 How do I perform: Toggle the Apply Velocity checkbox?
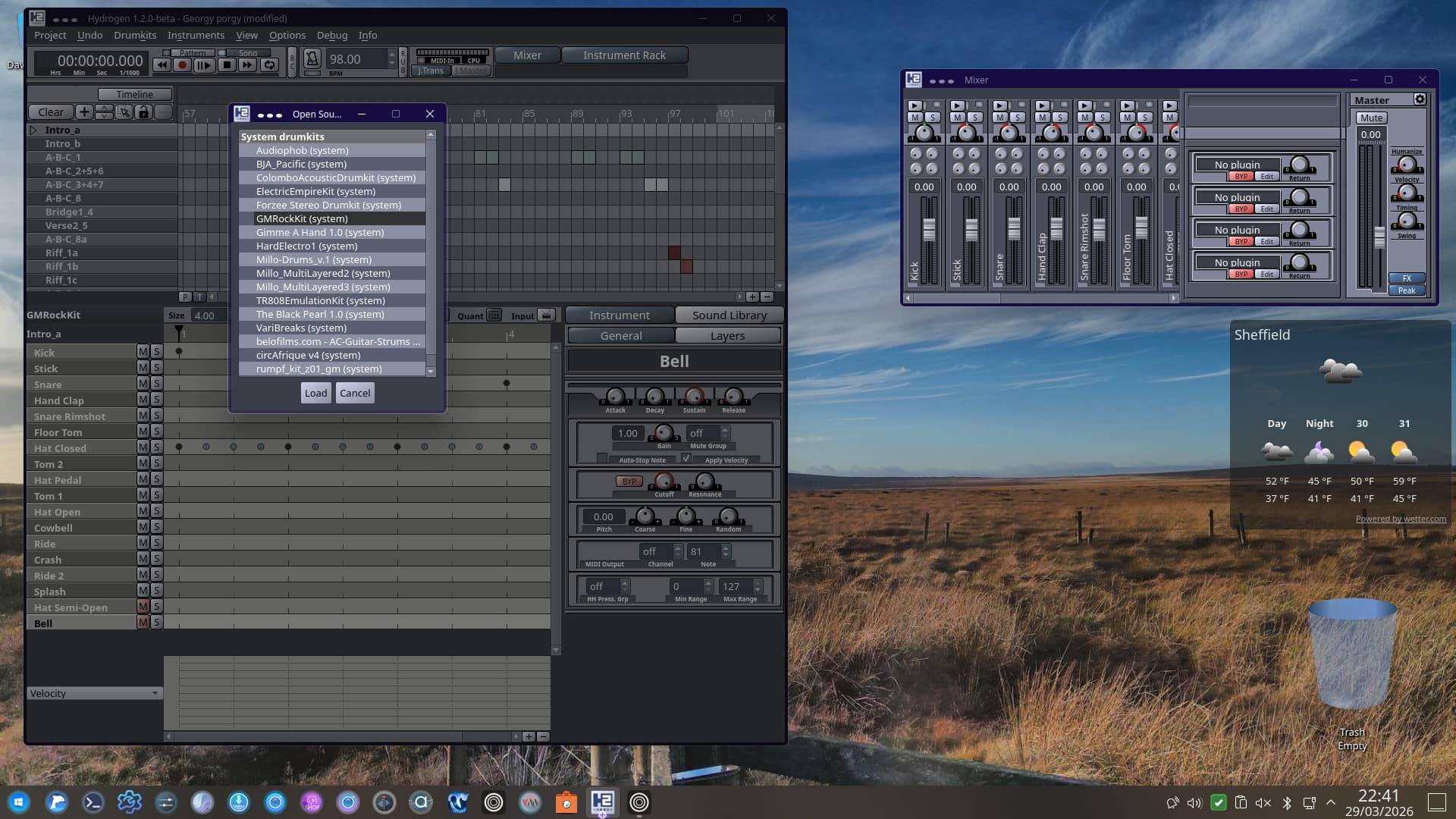click(686, 458)
